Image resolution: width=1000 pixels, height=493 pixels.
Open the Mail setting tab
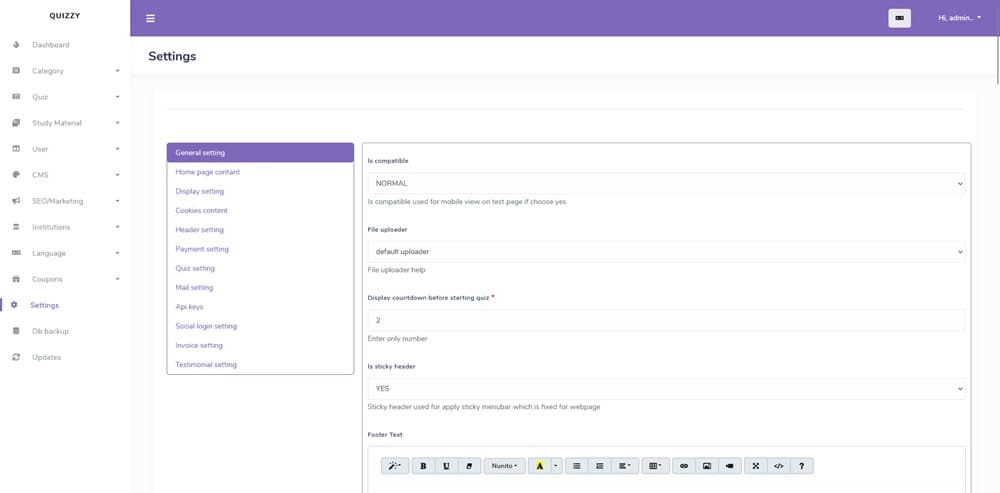pos(260,288)
